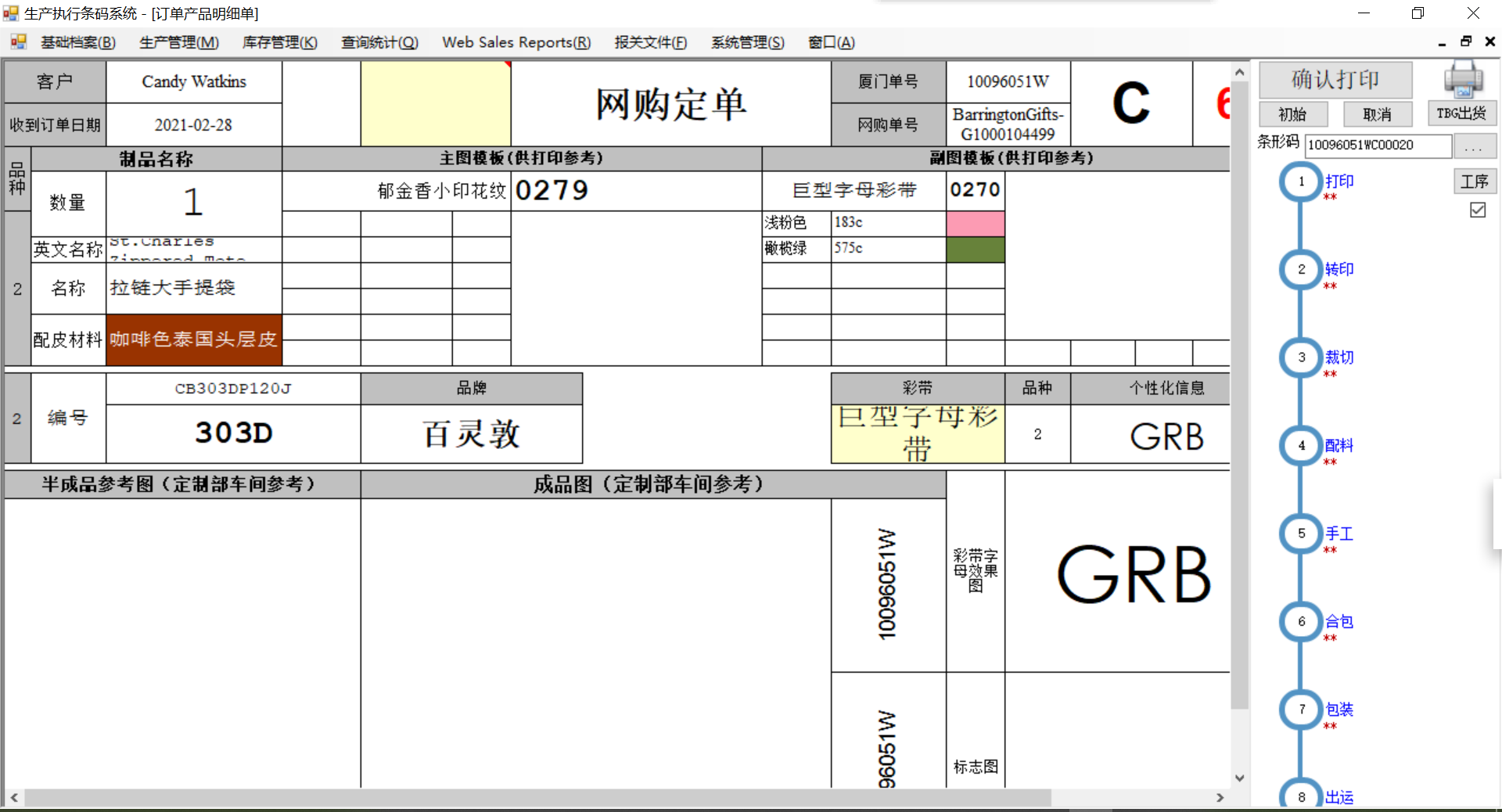Click the TBG出货 button
Image resolution: width=1502 pixels, height=812 pixels.
pos(1461,113)
